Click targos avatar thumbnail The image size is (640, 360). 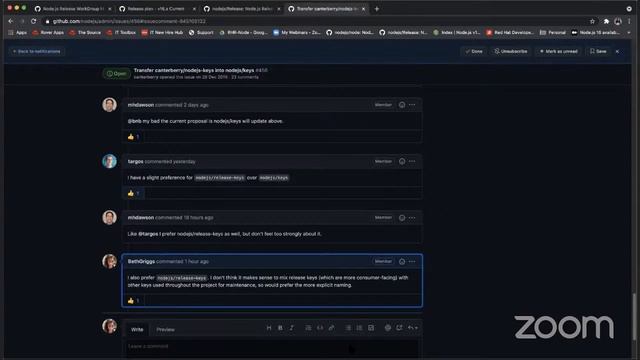109,162
